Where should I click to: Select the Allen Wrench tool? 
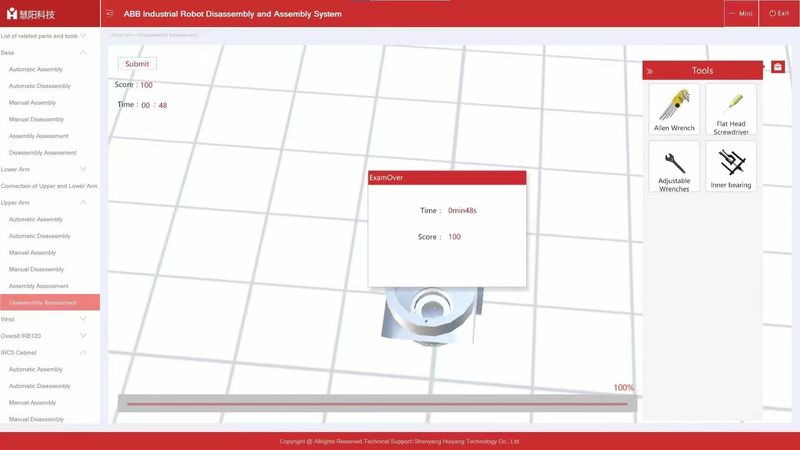pos(674,110)
